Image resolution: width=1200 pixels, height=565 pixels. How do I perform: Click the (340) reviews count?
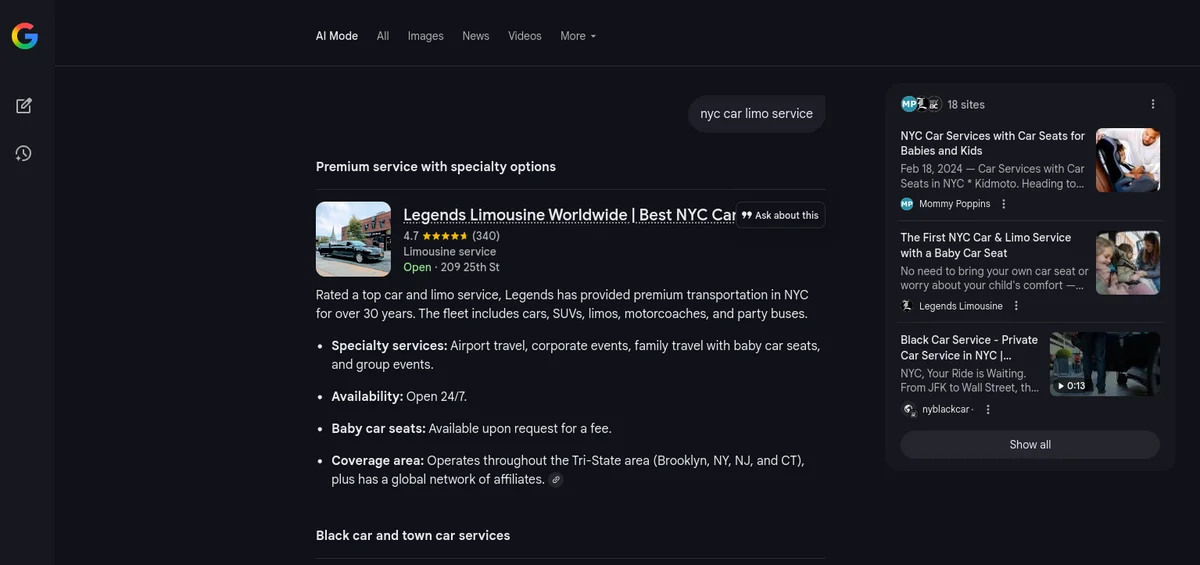[486, 236]
